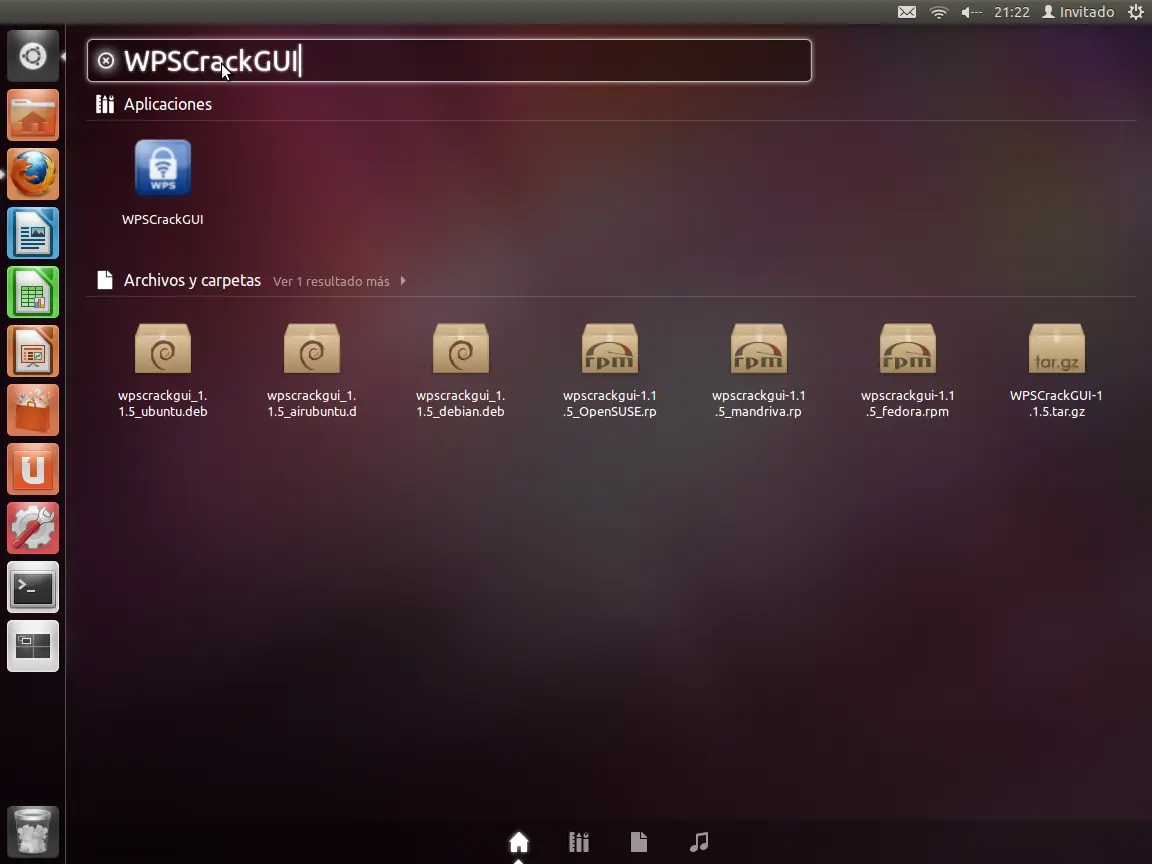
Task: Open wpscrackgui_1.1.5_ubuntu.deb package
Action: (x=162, y=350)
